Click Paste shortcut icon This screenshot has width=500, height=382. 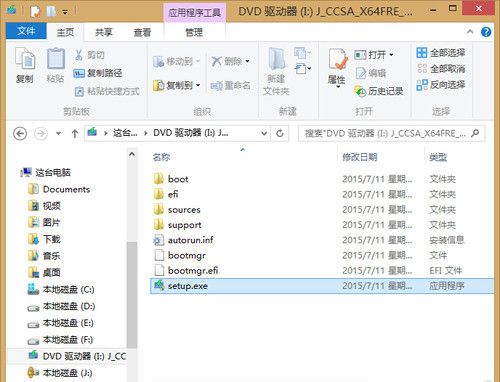pos(79,91)
